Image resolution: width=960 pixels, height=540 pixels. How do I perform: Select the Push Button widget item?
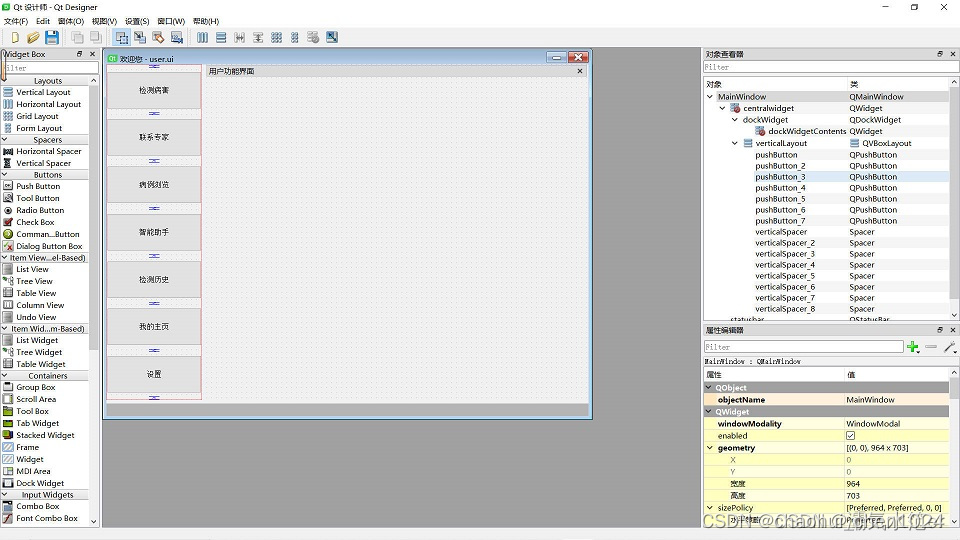click(38, 186)
